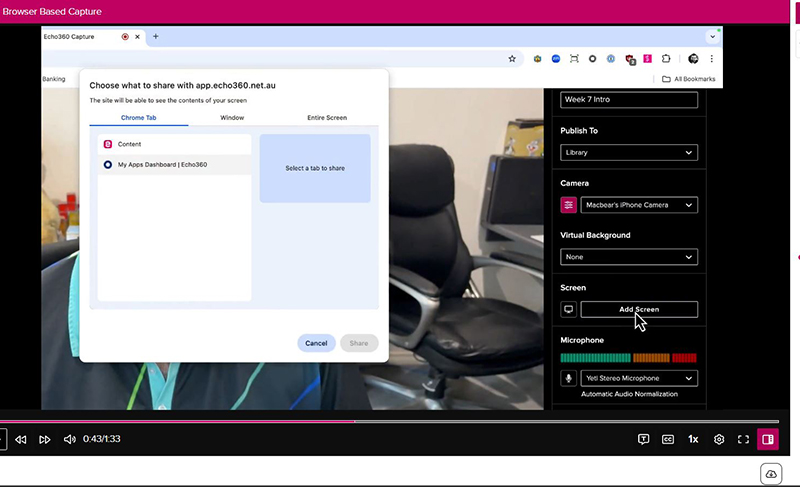
Task: Open the Publish To Library dropdown
Action: point(629,152)
